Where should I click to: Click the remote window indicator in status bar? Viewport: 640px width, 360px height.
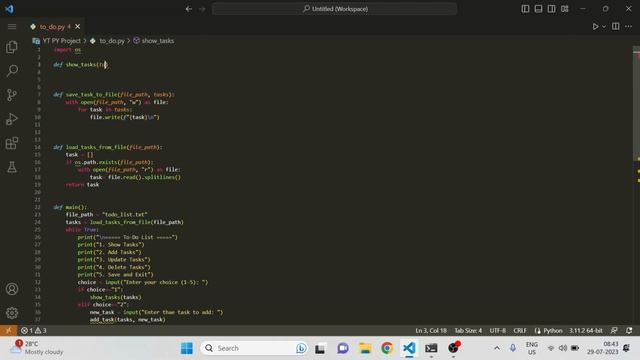[8, 331]
